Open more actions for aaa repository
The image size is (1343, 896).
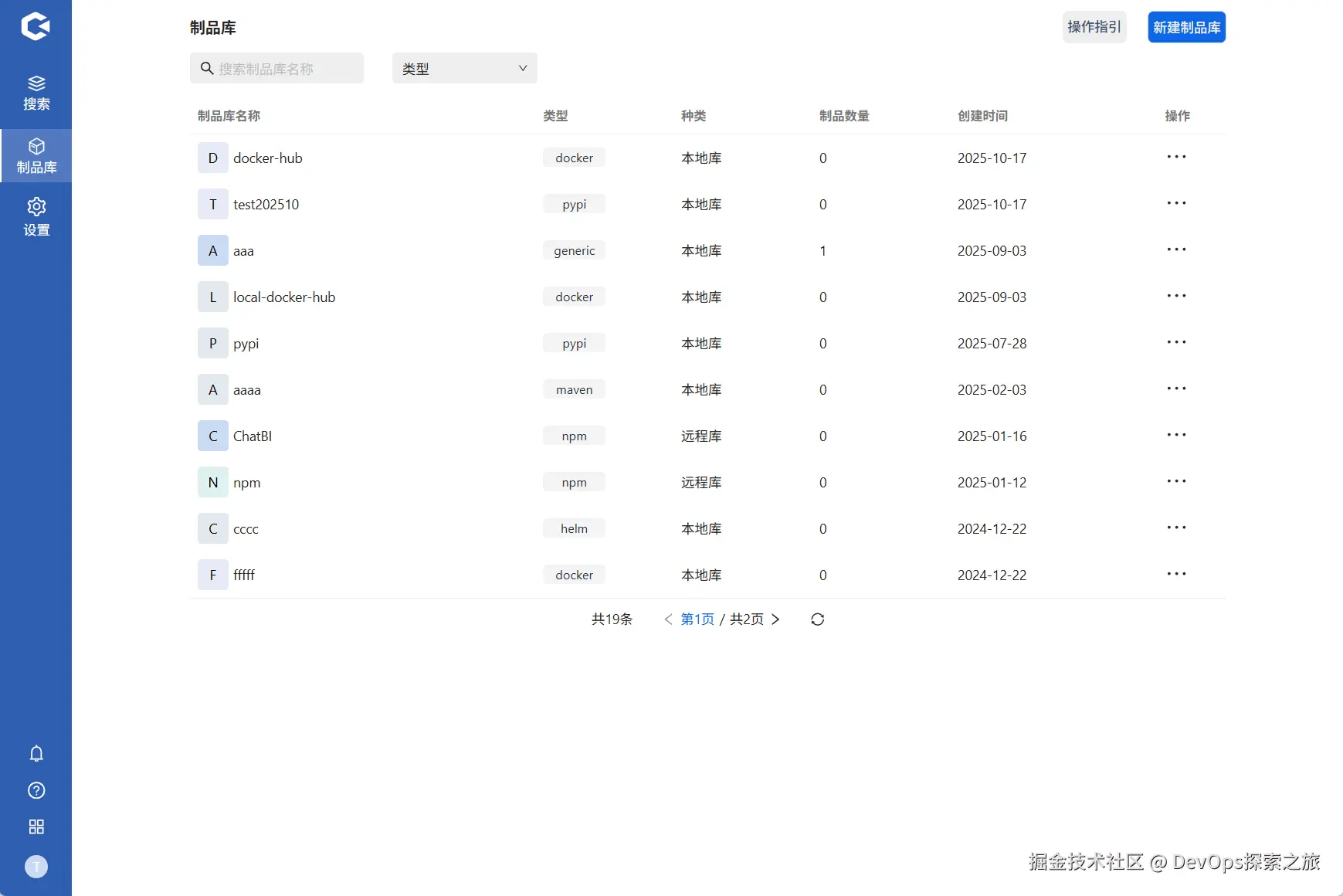(x=1176, y=250)
